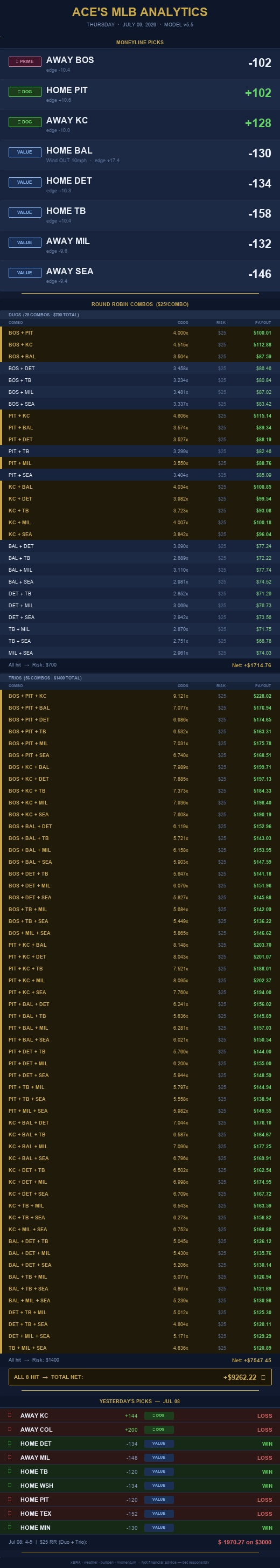Click the +128 odds for AWAY KC
Screen dimensions: 280x1568
pos(258,123)
